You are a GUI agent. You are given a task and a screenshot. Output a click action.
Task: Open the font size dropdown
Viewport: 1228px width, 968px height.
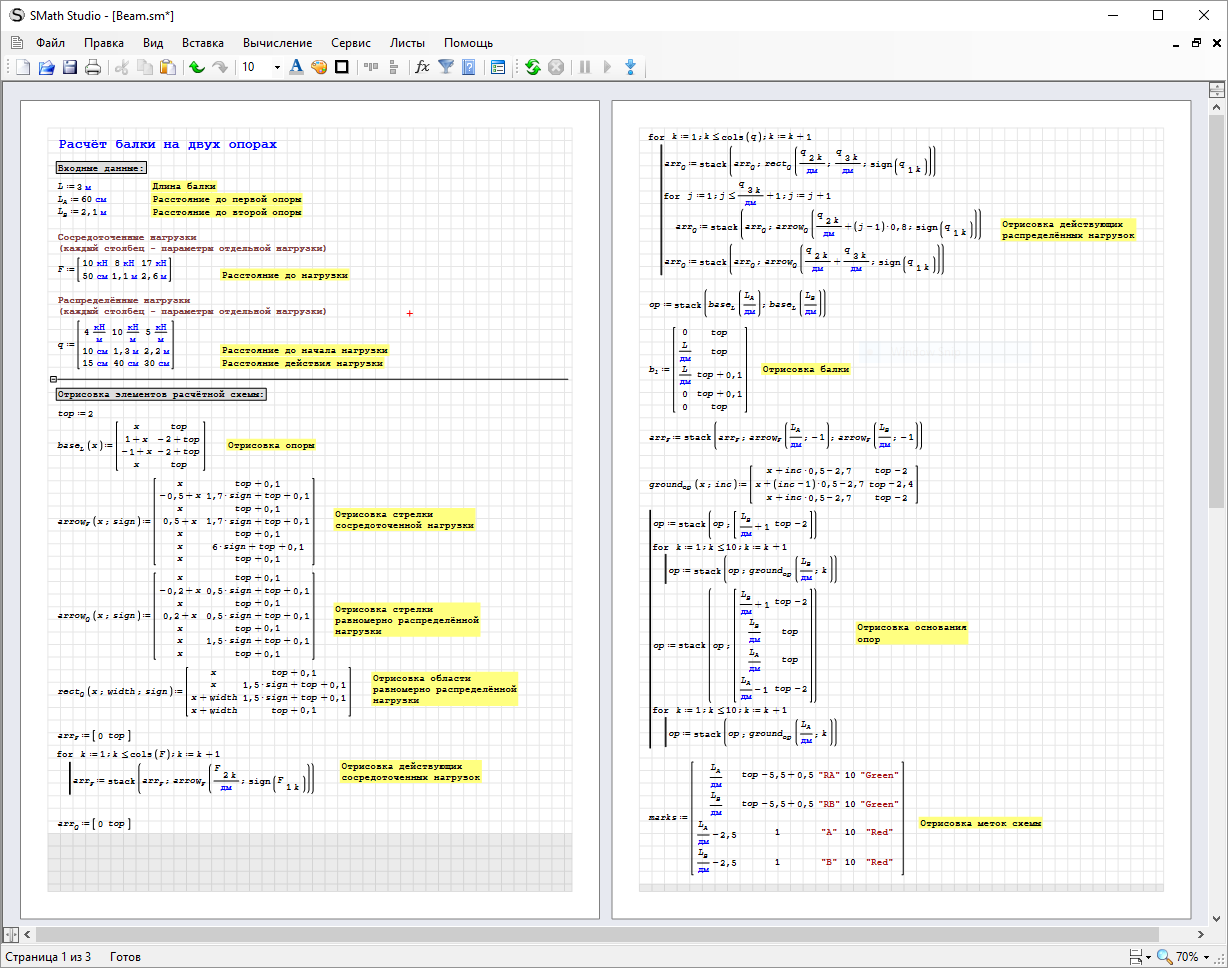[277, 67]
